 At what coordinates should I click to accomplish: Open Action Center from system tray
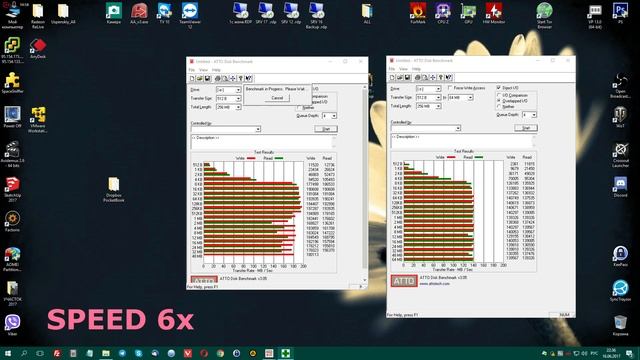click(630, 353)
